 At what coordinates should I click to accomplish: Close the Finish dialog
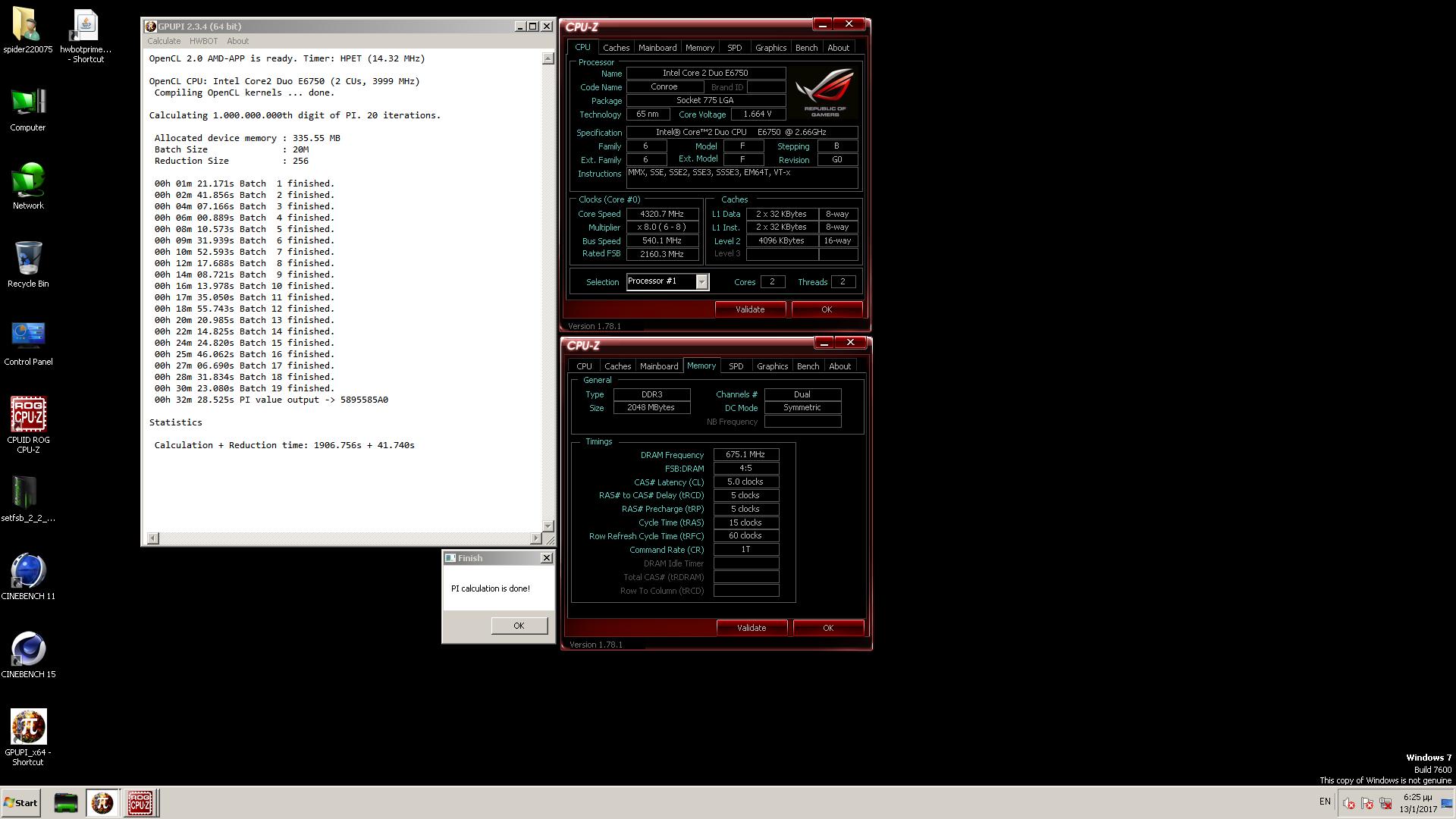click(546, 557)
